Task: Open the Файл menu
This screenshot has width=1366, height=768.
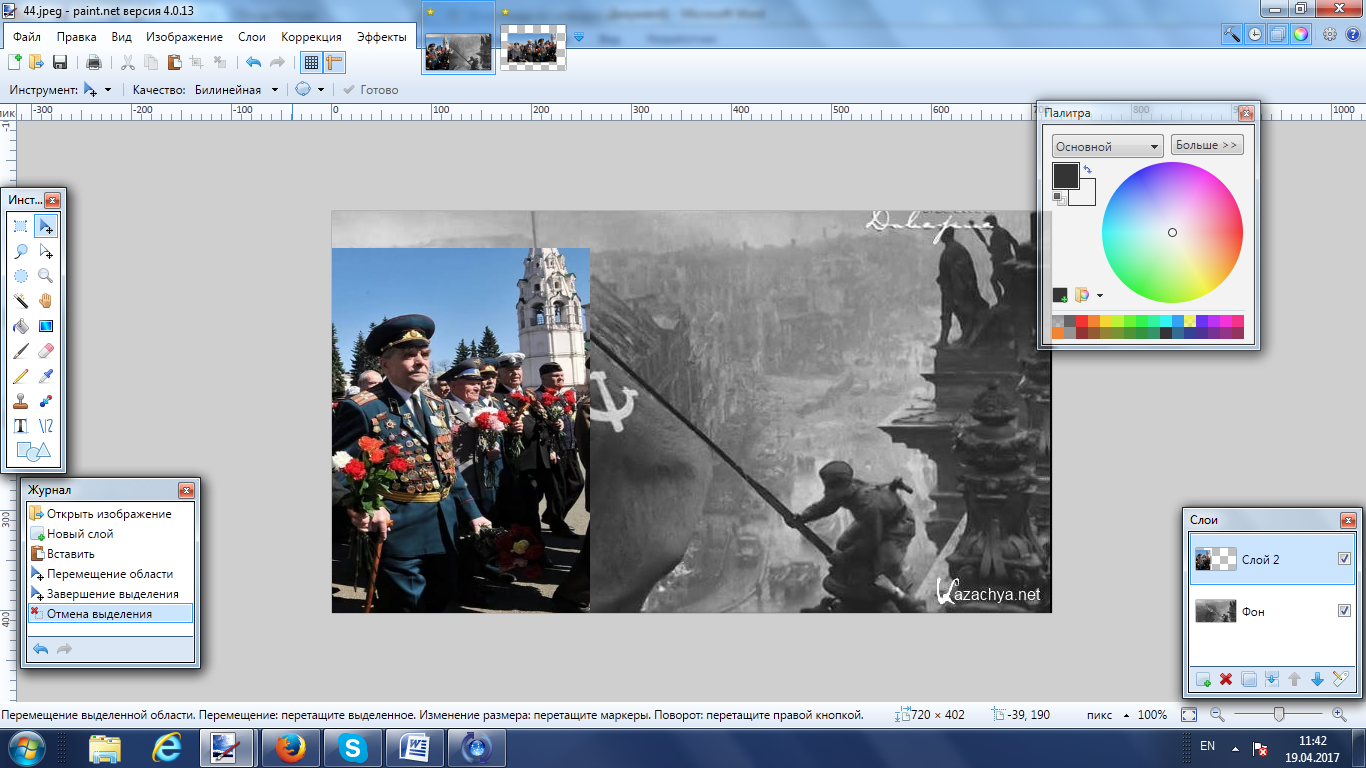Action: coord(27,37)
